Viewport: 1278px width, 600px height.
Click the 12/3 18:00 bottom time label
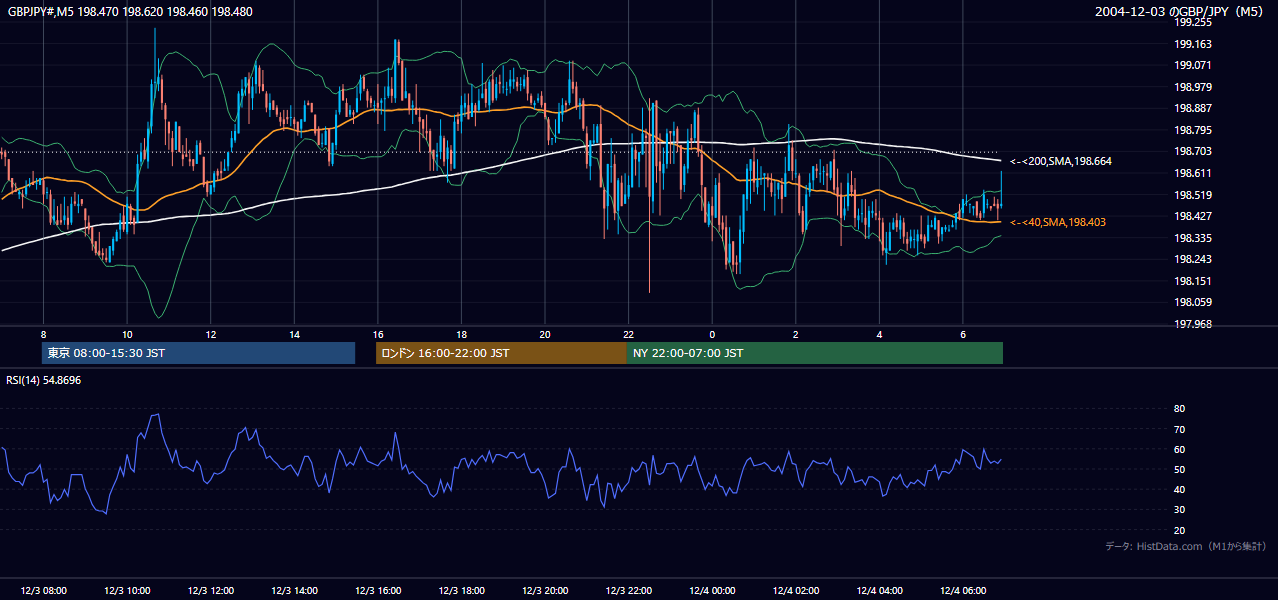tap(461, 591)
